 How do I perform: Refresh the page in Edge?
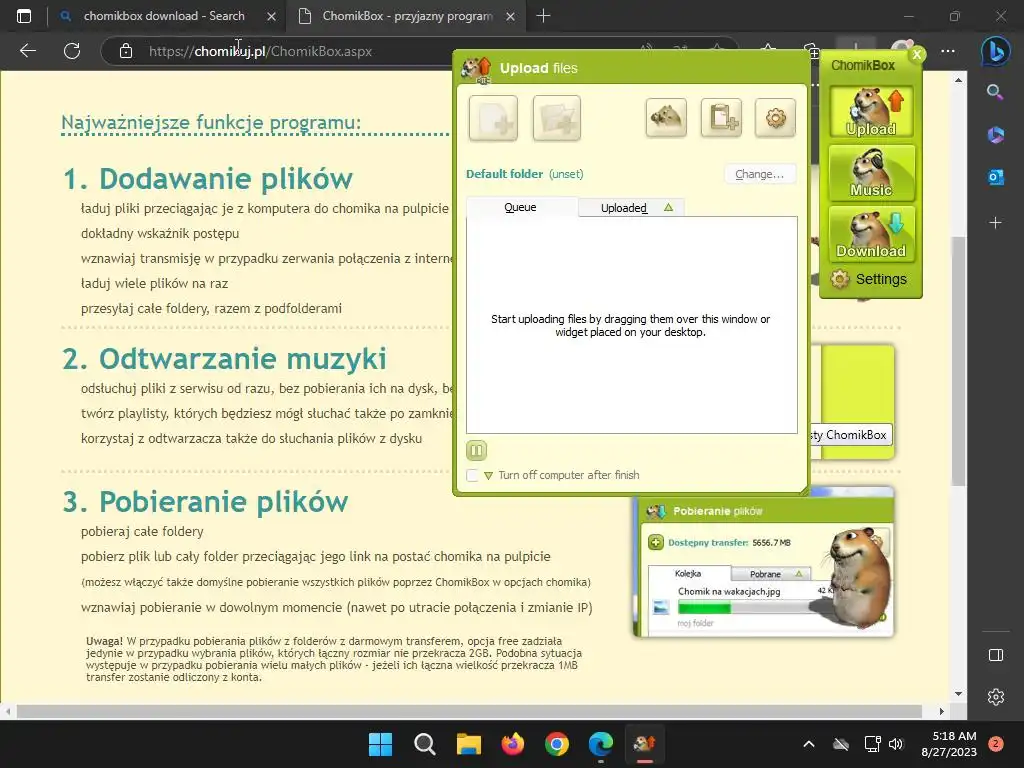(72, 51)
